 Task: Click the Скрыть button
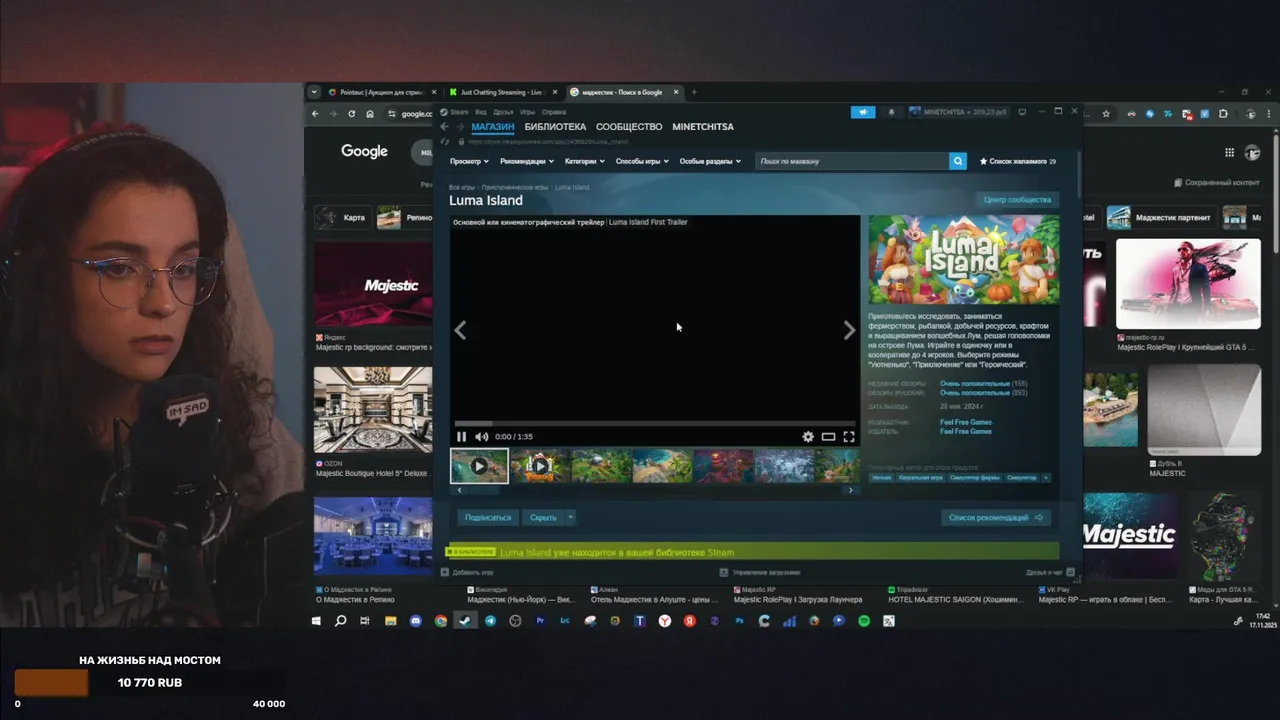(x=543, y=517)
